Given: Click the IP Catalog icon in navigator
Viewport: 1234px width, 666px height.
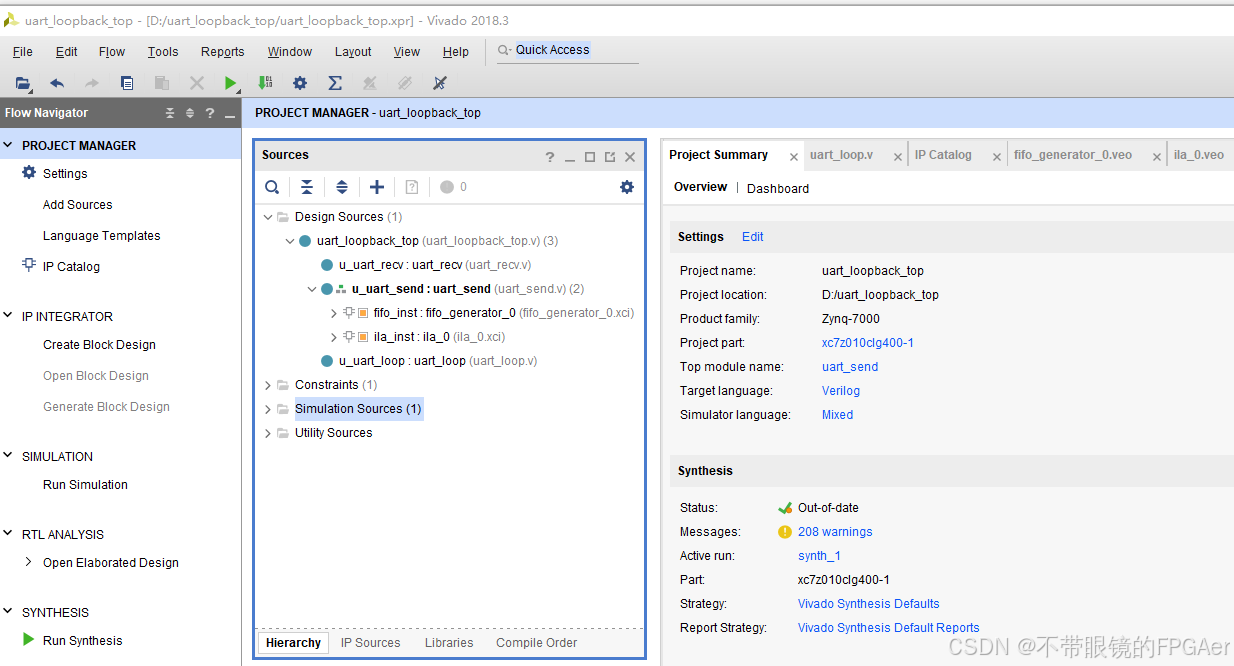Looking at the screenshot, I should [x=29, y=266].
